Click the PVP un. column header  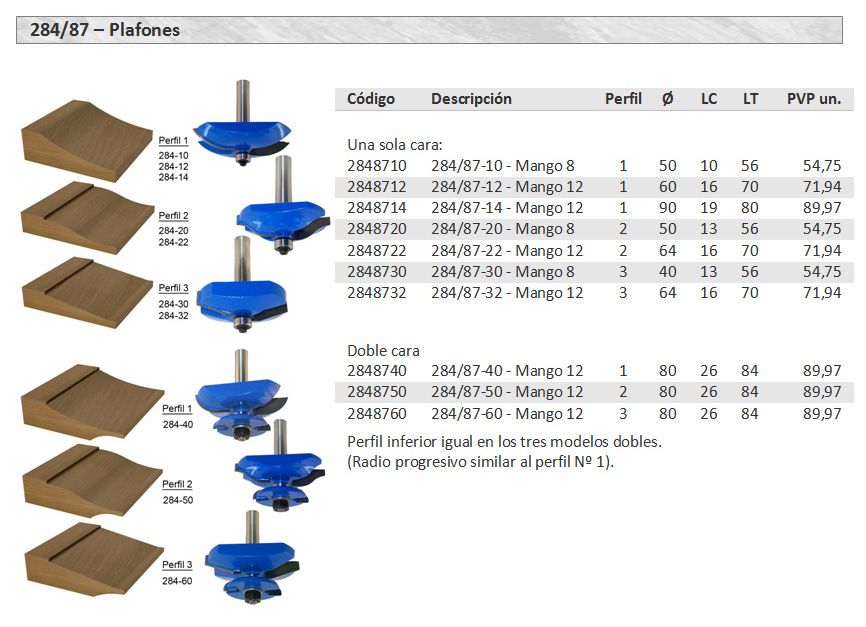coord(813,99)
